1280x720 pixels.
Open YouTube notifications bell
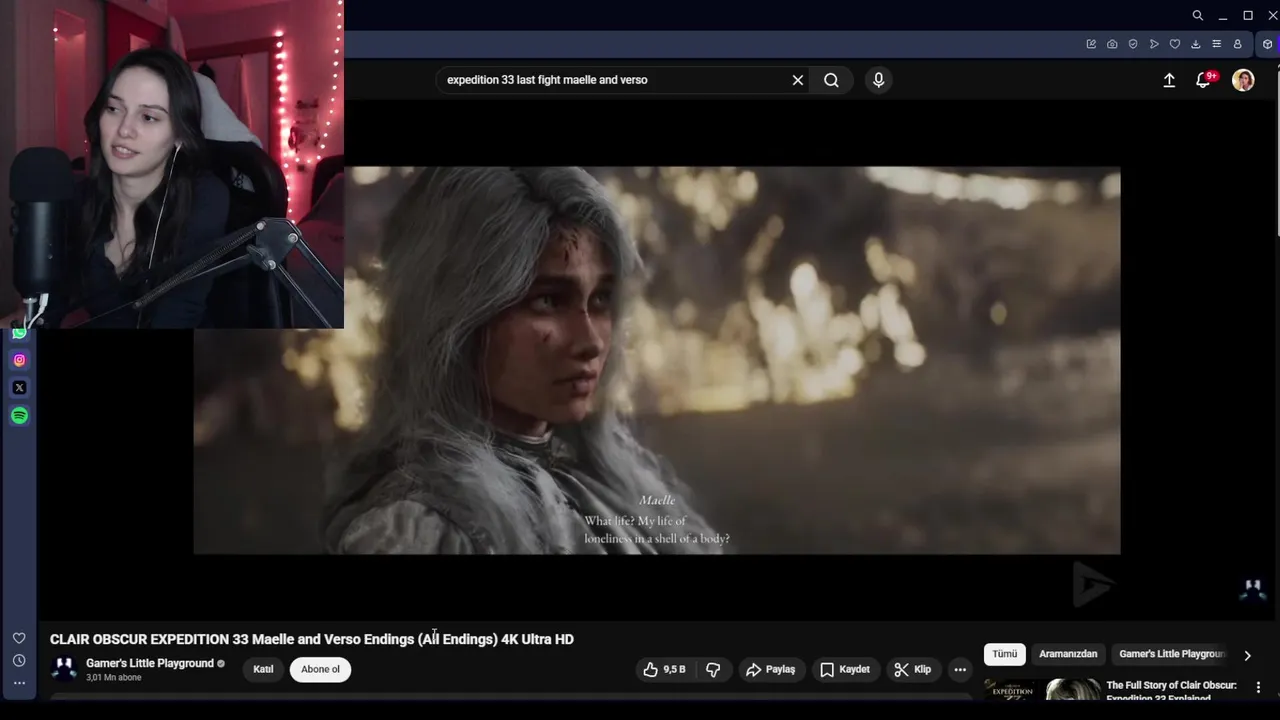(1204, 80)
